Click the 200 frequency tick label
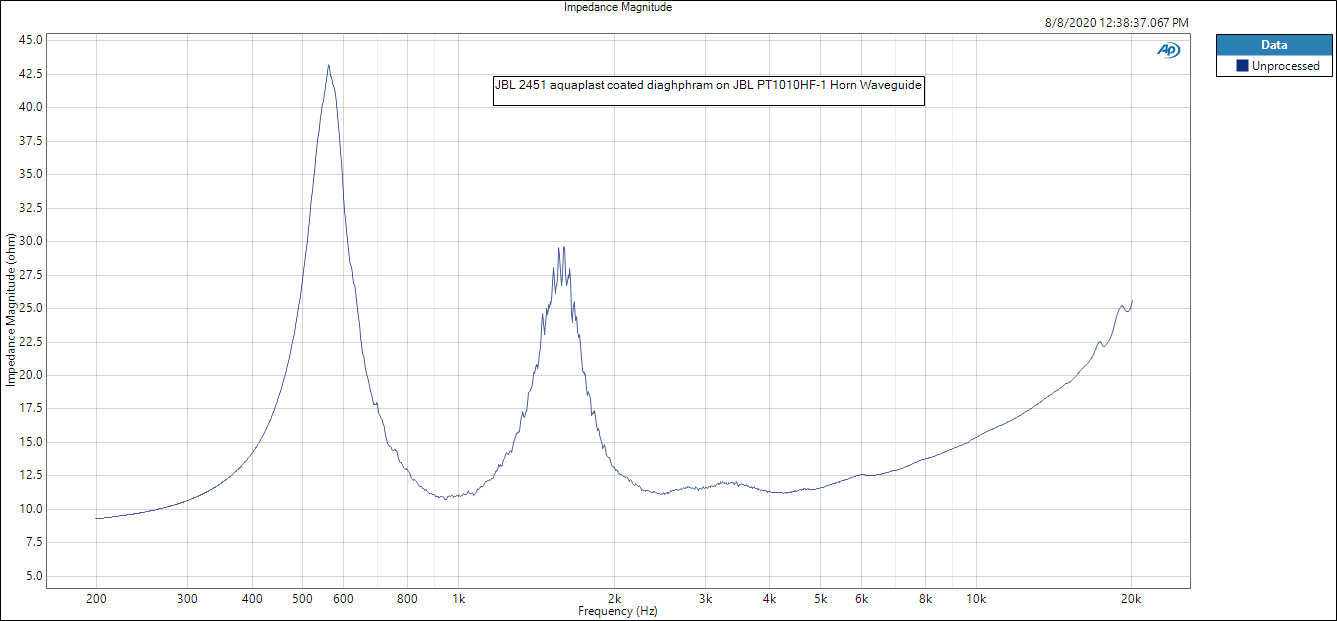 tap(97, 600)
